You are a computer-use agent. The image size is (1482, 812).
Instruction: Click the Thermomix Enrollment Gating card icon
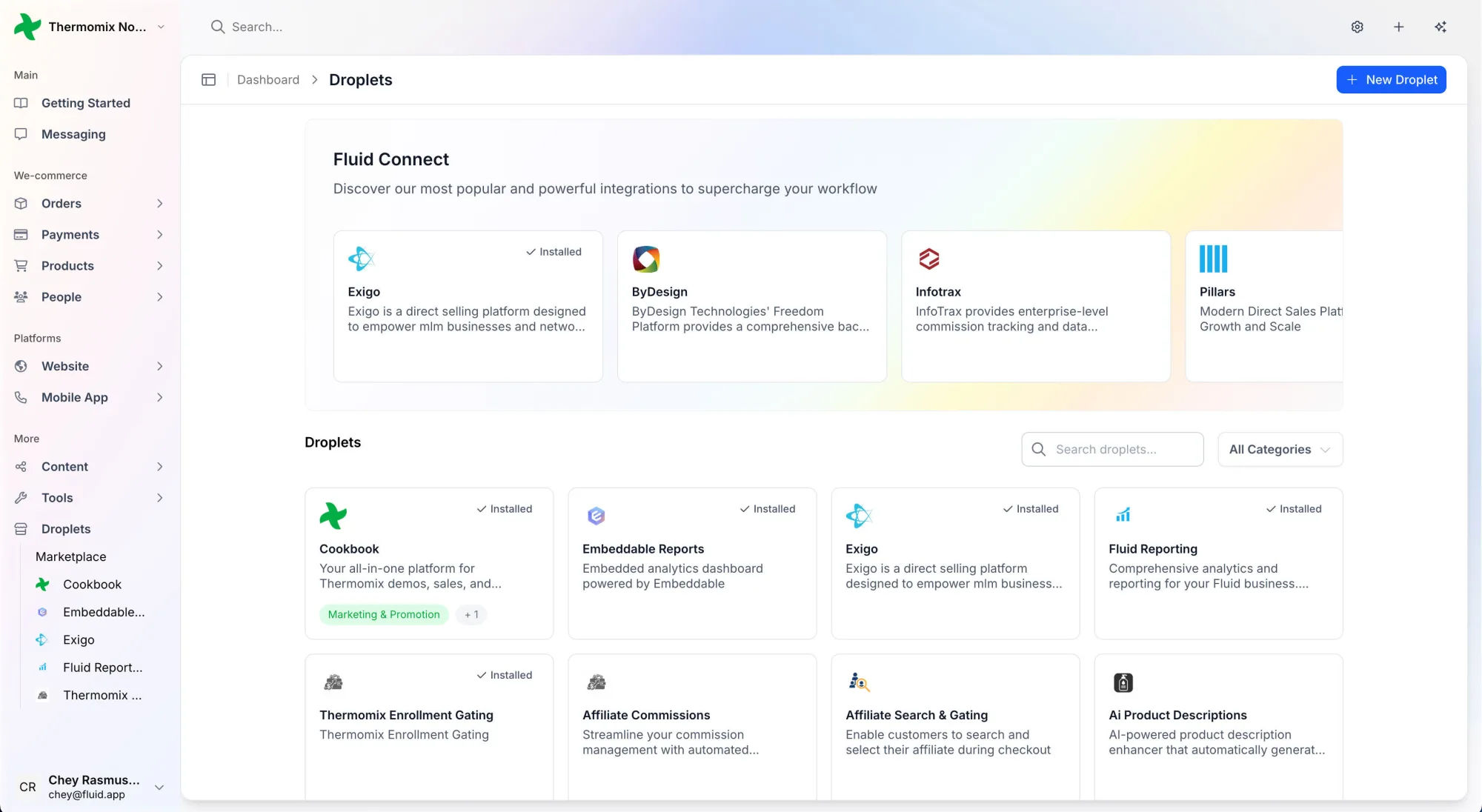[x=333, y=682]
